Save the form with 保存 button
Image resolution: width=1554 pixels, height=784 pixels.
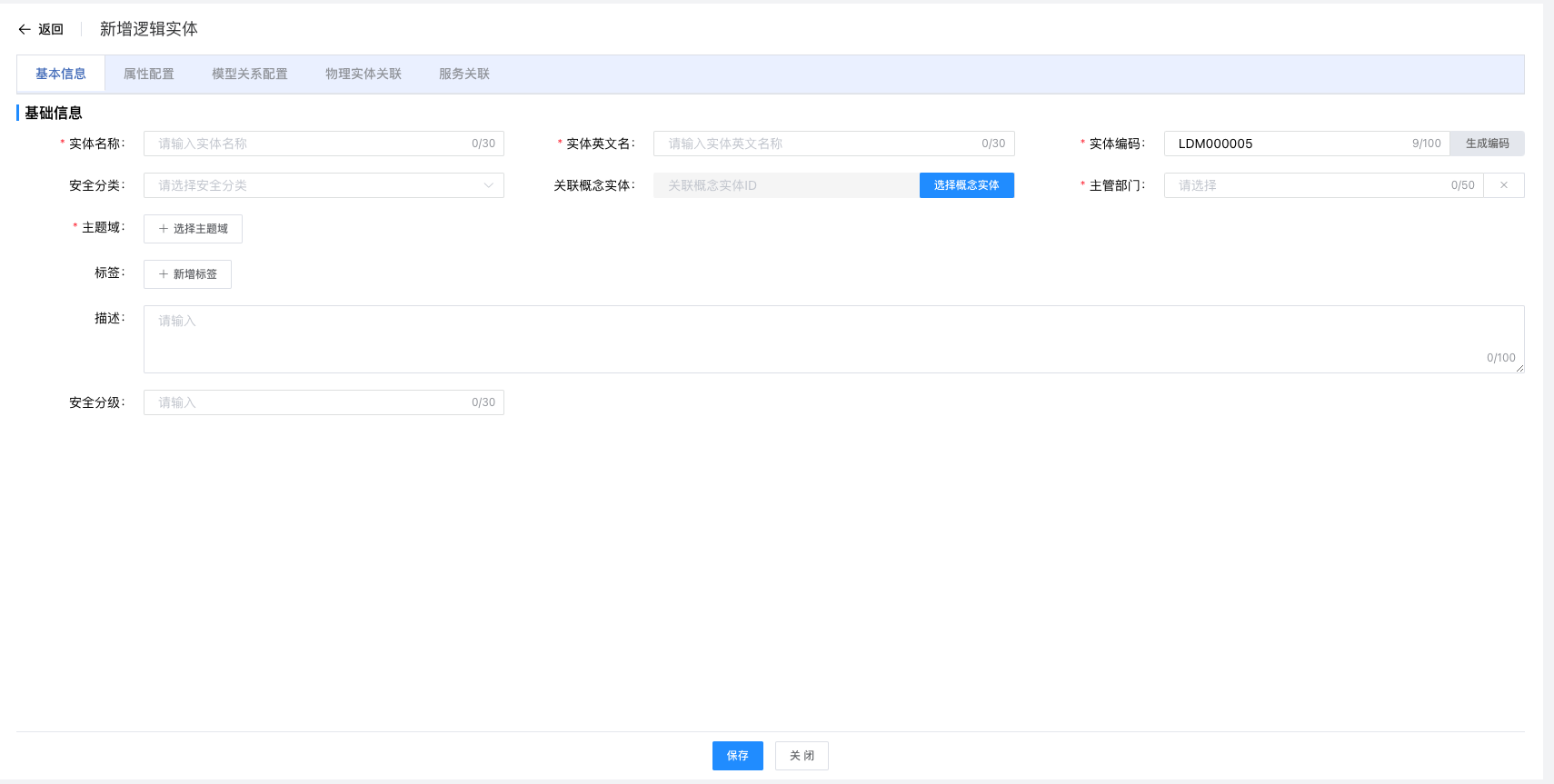click(x=737, y=756)
